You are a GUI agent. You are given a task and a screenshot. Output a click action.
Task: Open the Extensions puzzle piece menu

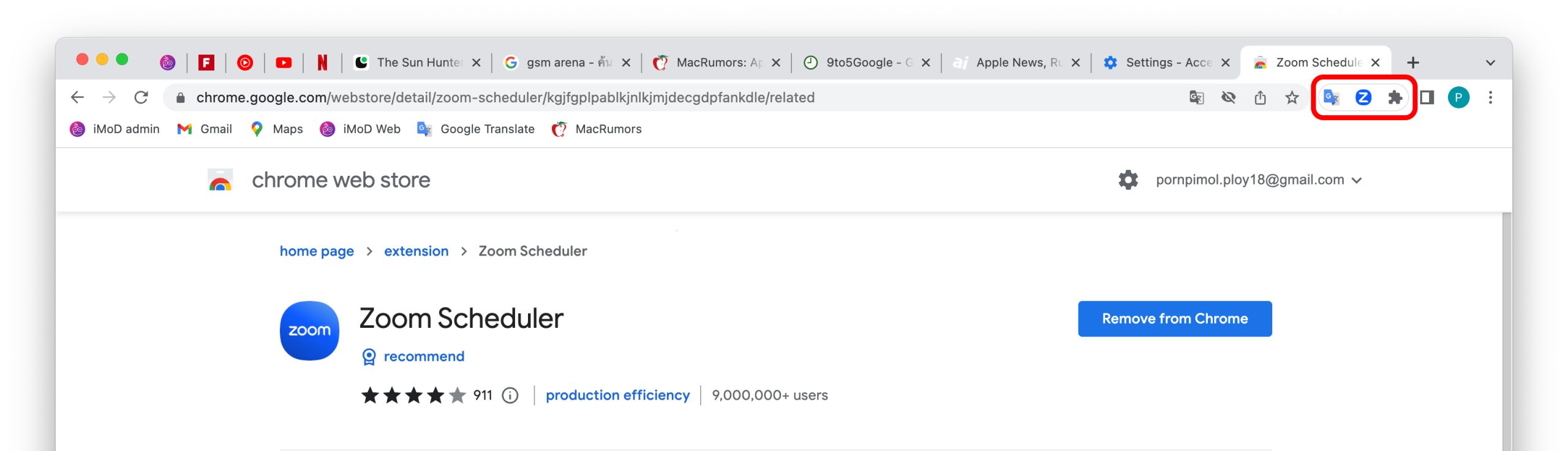(1395, 97)
